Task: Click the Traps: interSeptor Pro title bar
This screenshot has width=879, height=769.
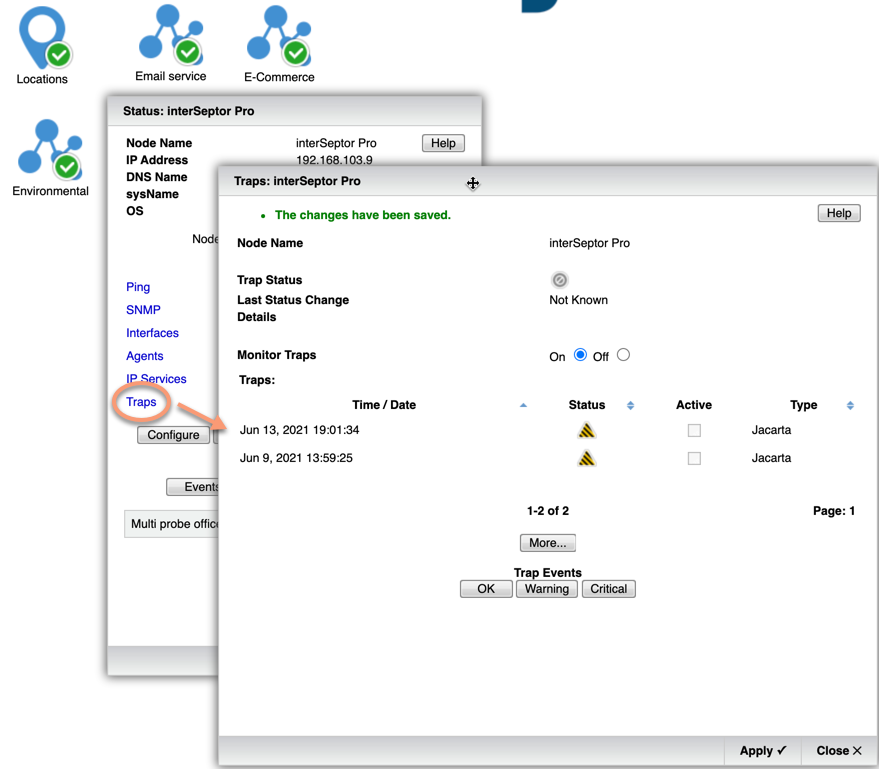Action: point(548,181)
